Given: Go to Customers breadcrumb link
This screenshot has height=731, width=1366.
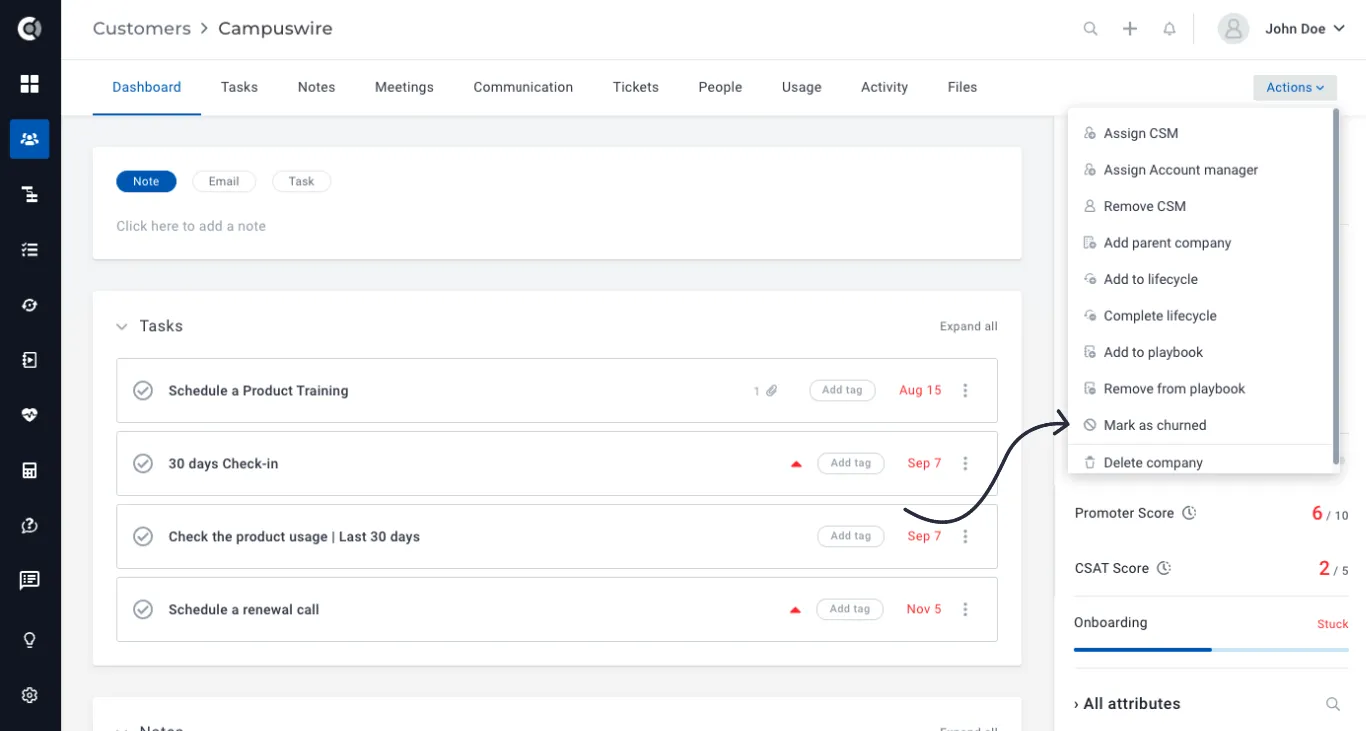Looking at the screenshot, I should (x=142, y=28).
